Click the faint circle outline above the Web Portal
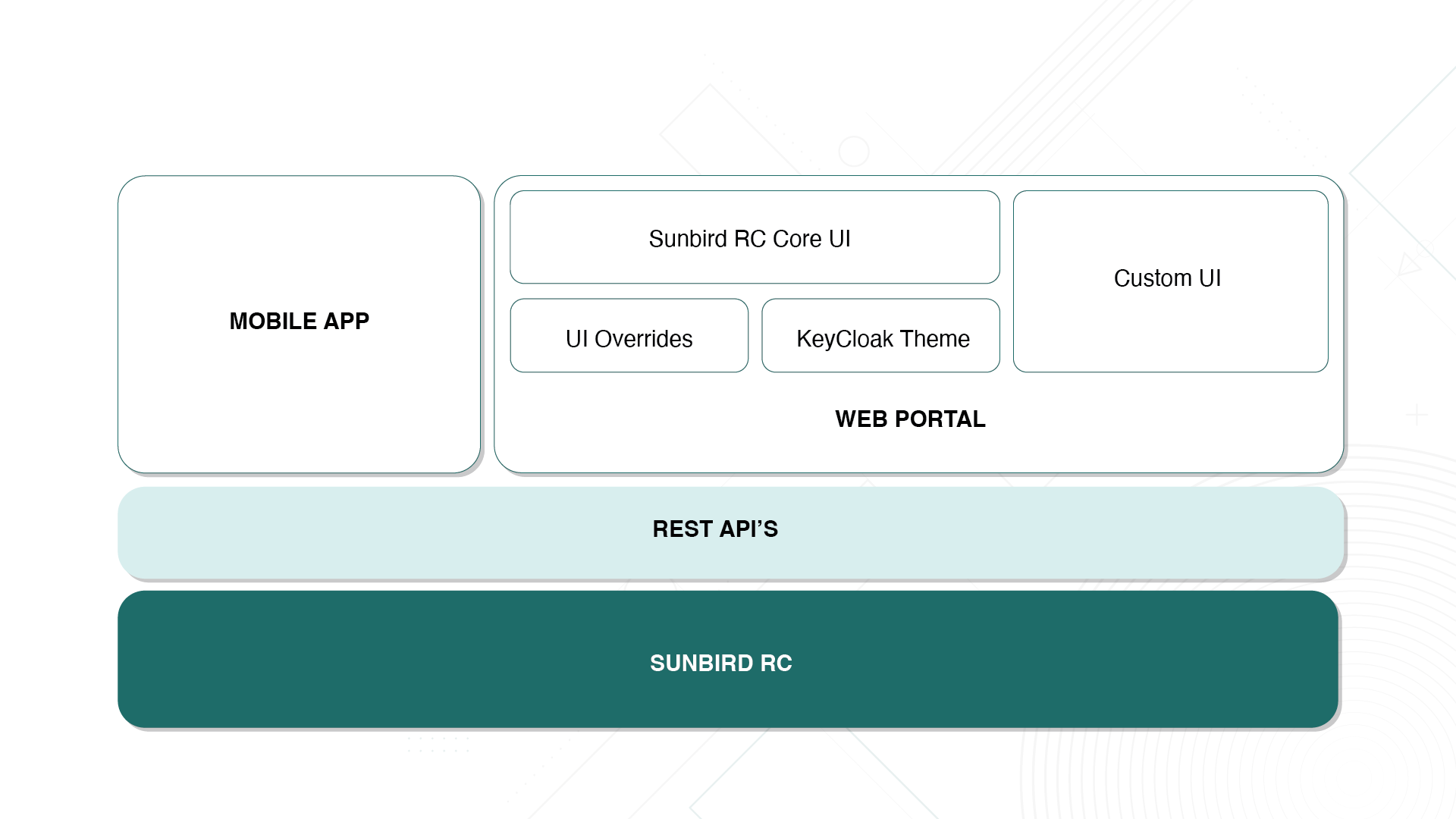 [853, 152]
